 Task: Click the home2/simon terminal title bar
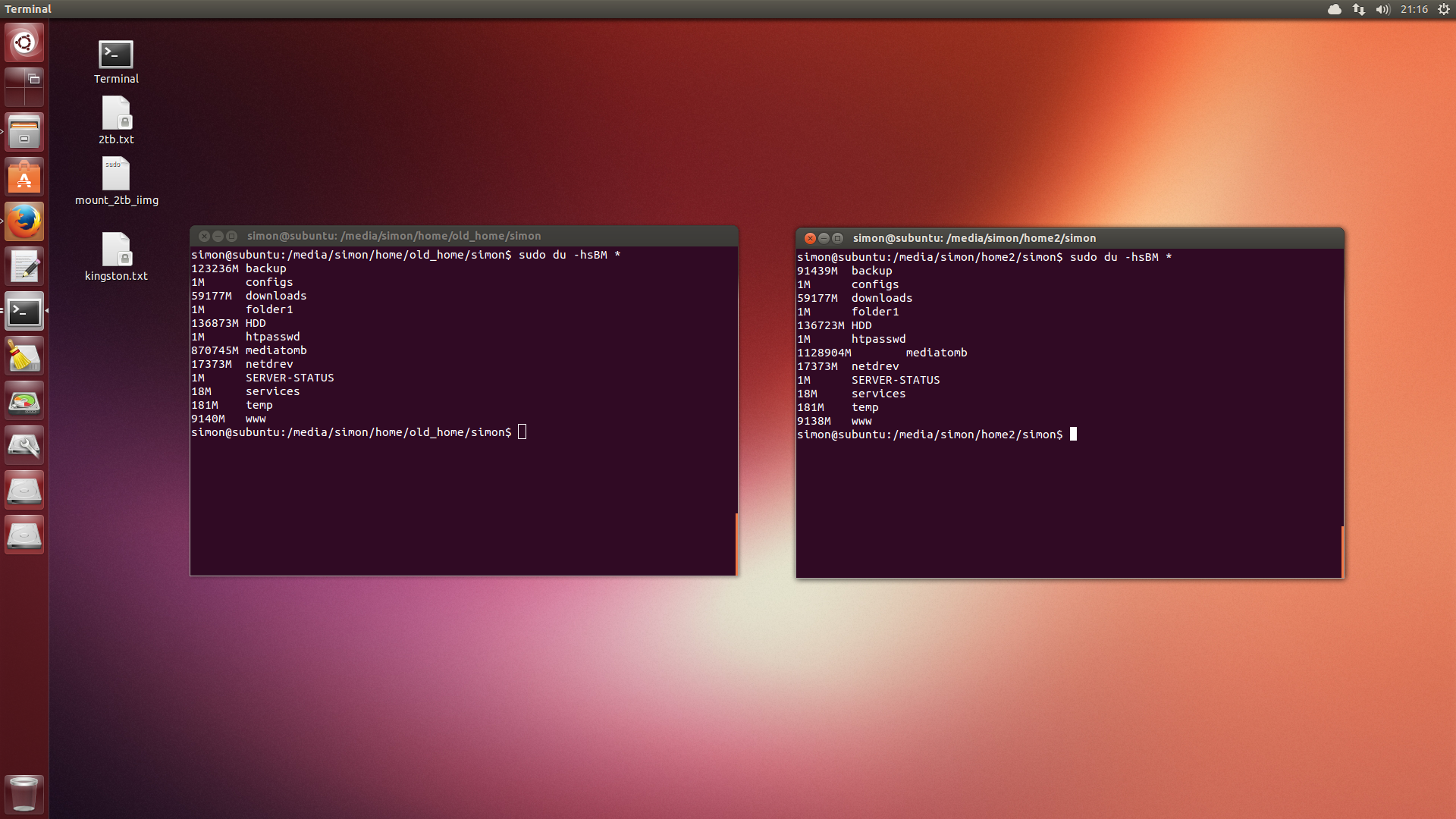(1070, 238)
